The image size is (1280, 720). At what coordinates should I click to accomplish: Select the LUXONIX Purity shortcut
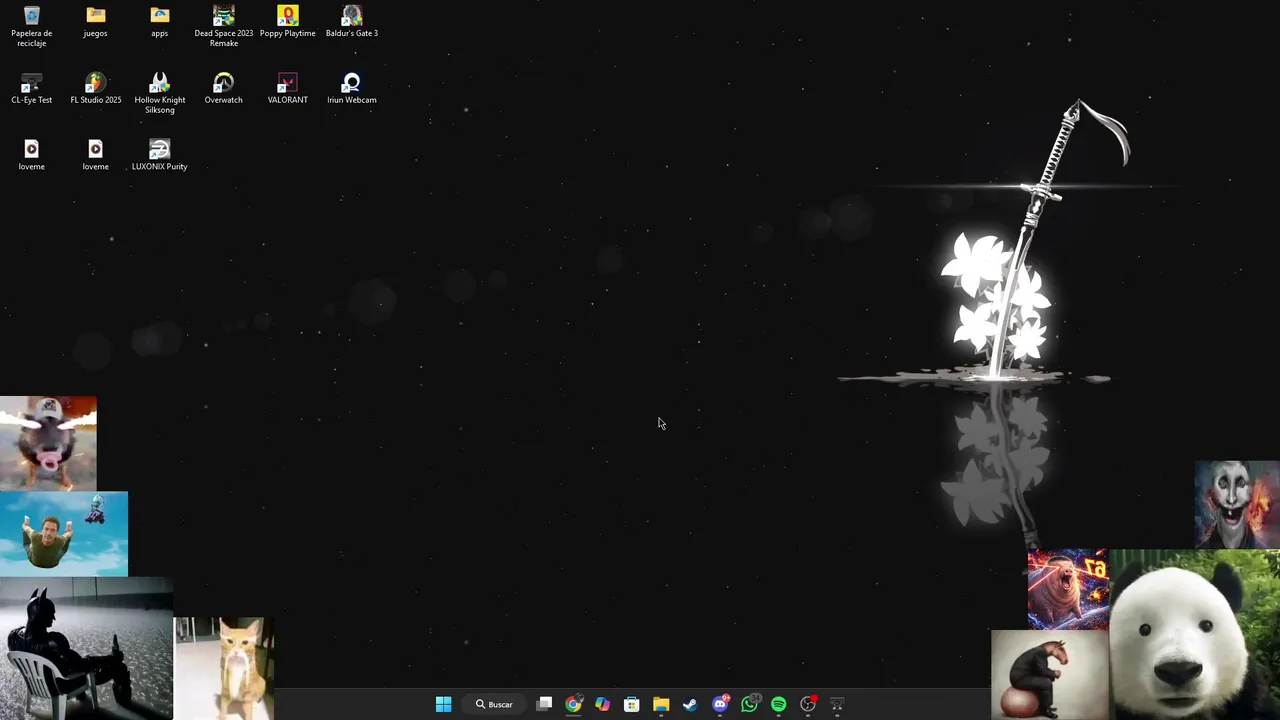(159, 155)
